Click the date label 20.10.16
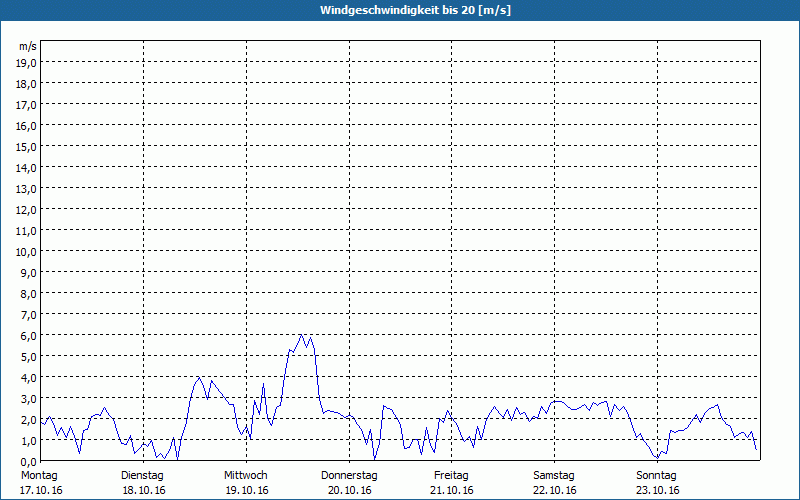 coord(349,490)
